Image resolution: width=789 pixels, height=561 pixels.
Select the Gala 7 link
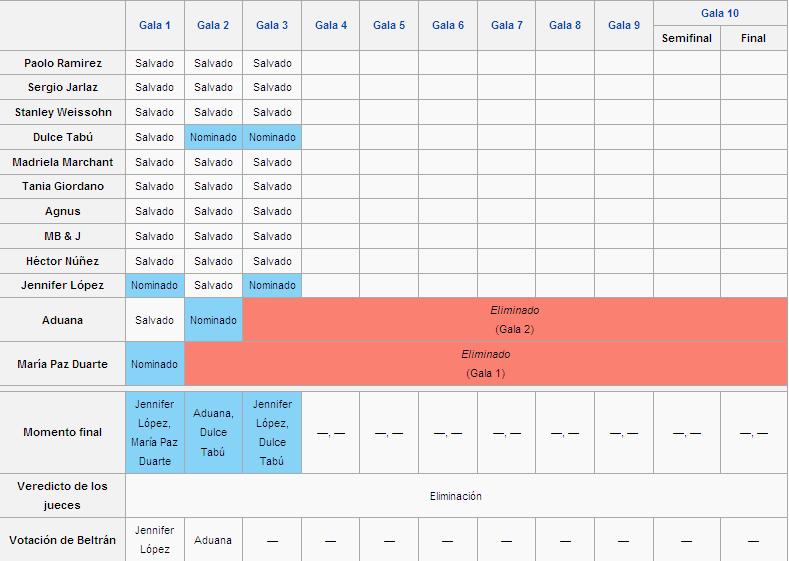507,25
